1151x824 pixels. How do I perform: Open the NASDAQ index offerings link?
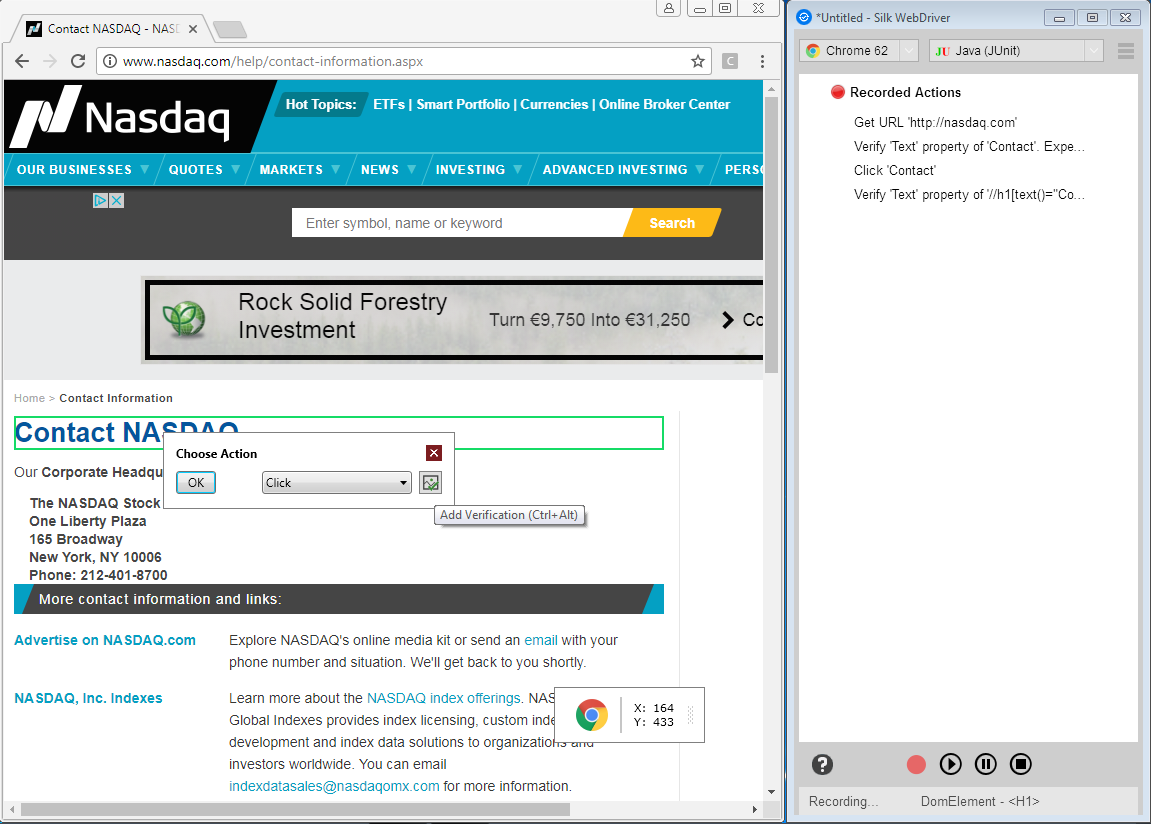point(443,698)
